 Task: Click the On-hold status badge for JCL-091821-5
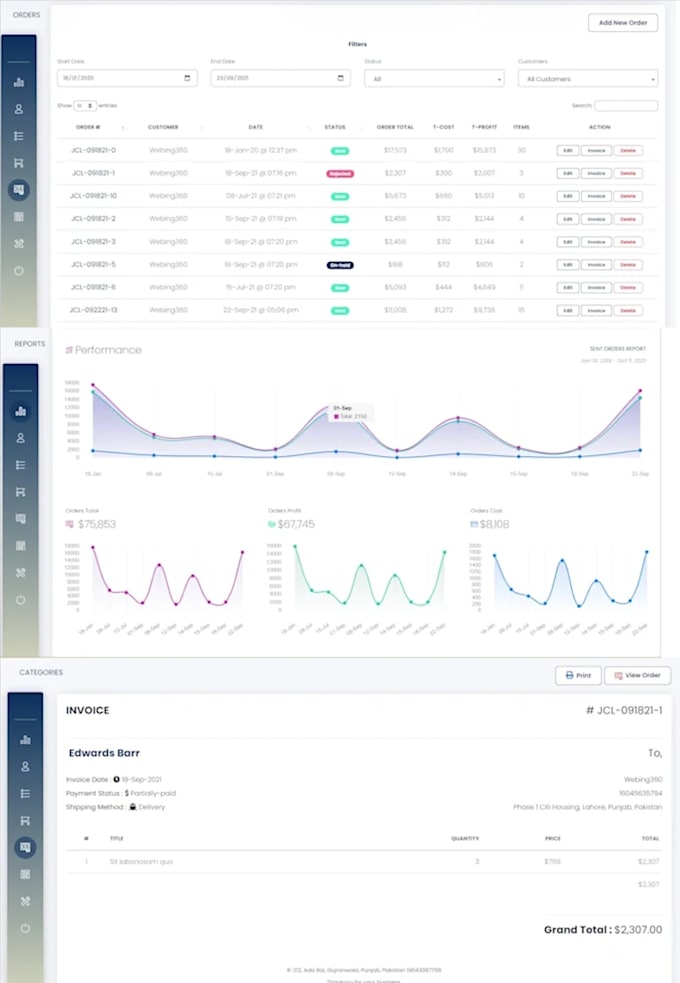coord(340,265)
